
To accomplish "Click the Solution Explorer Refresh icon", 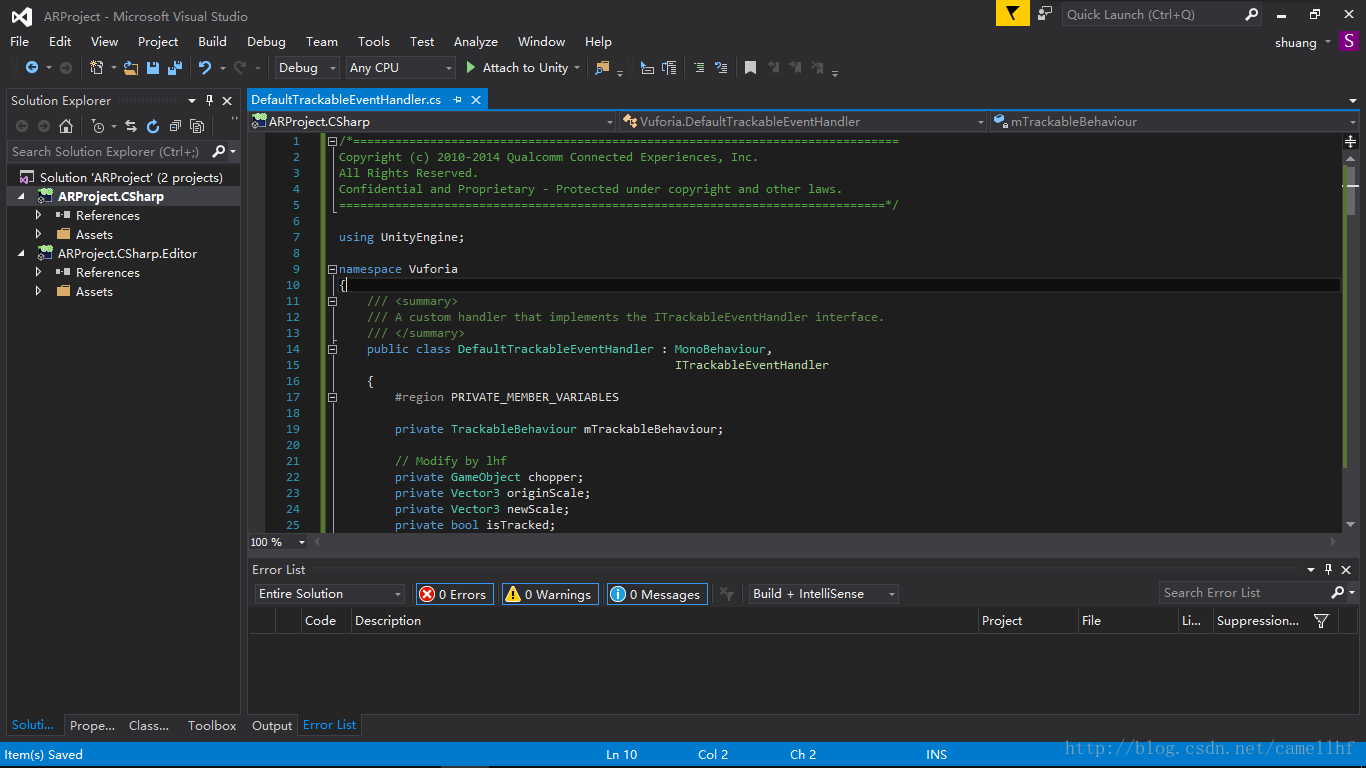I will point(153,126).
